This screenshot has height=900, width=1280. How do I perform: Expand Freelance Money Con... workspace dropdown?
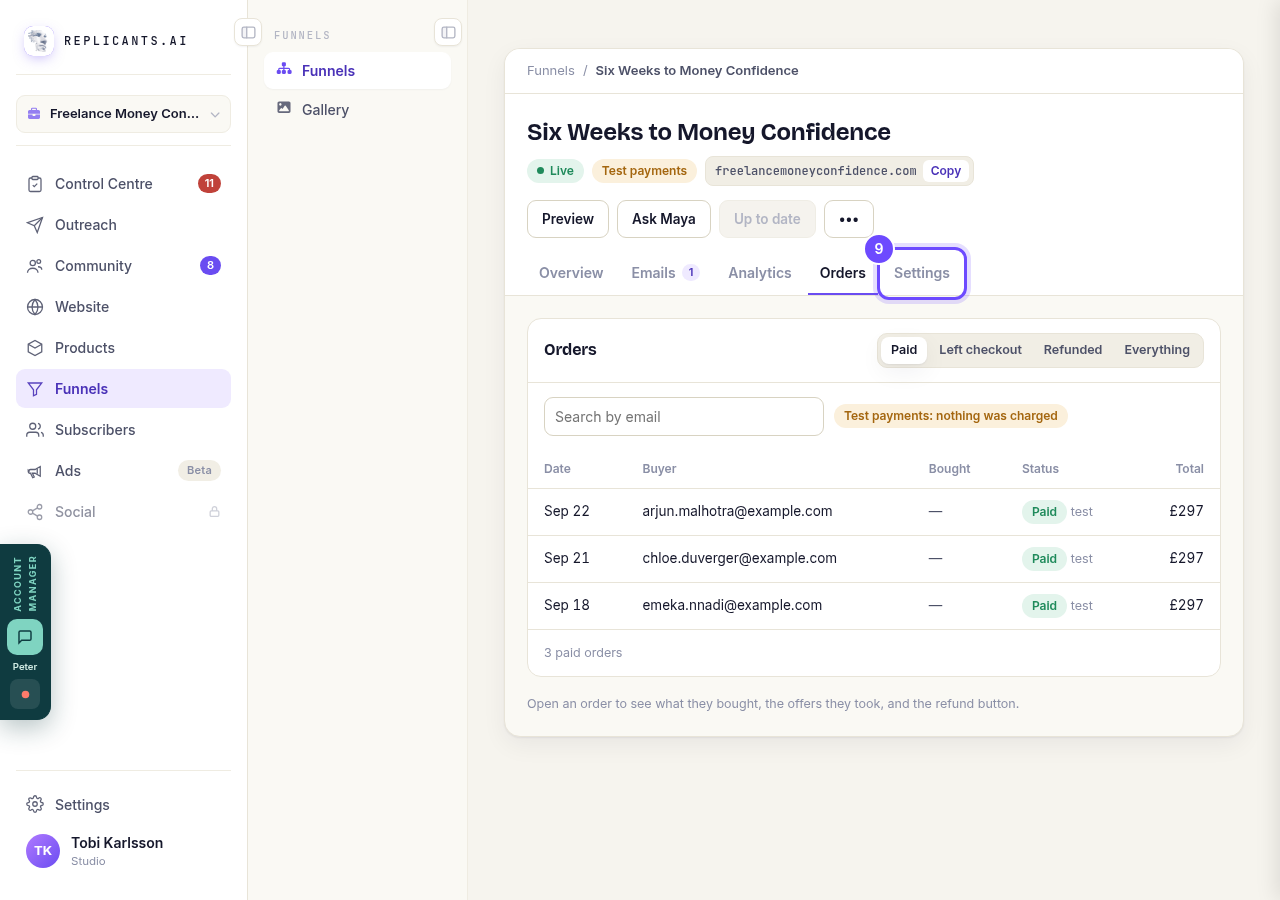[123, 114]
